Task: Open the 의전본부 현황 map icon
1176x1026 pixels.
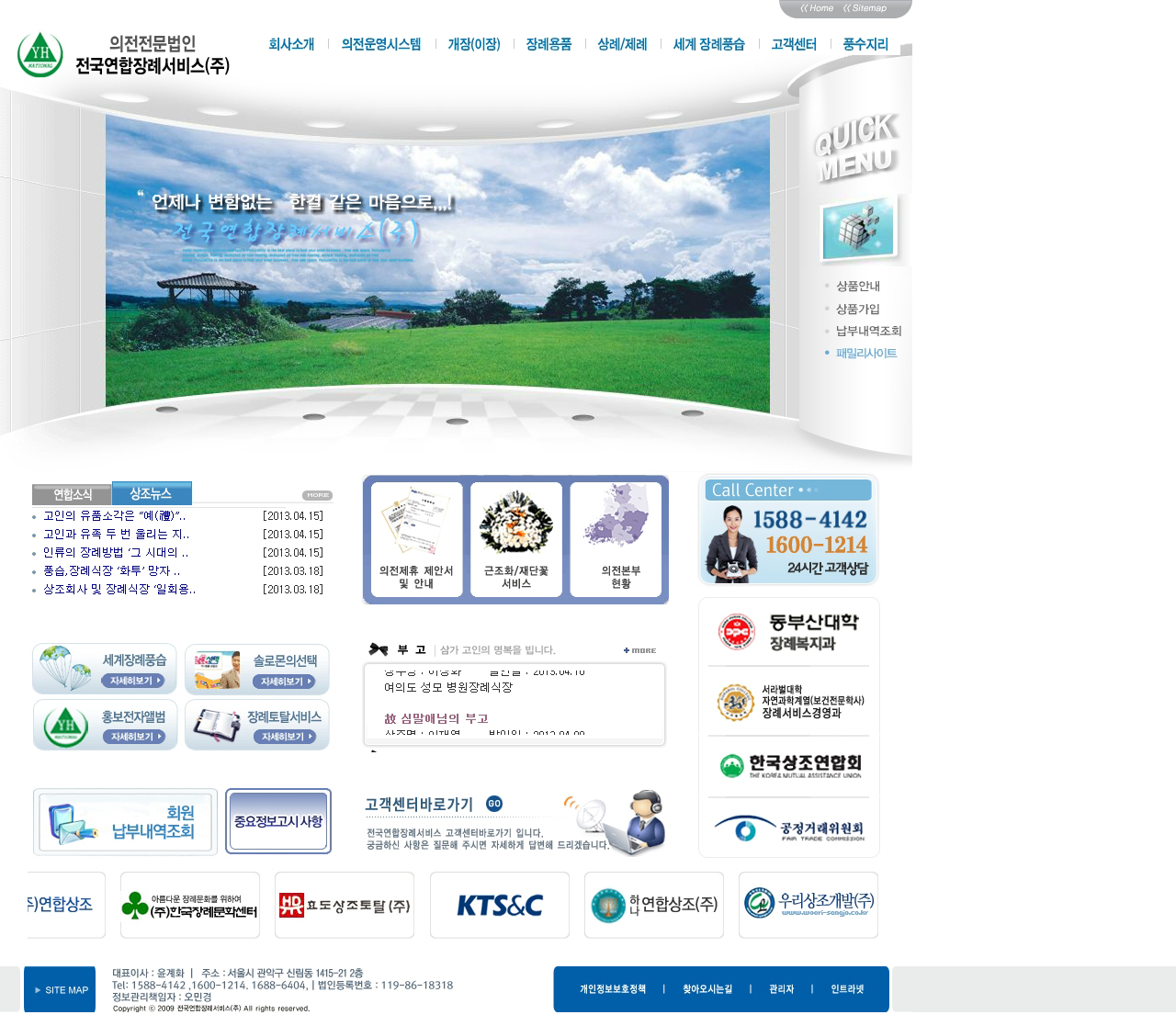Action: [x=620, y=539]
